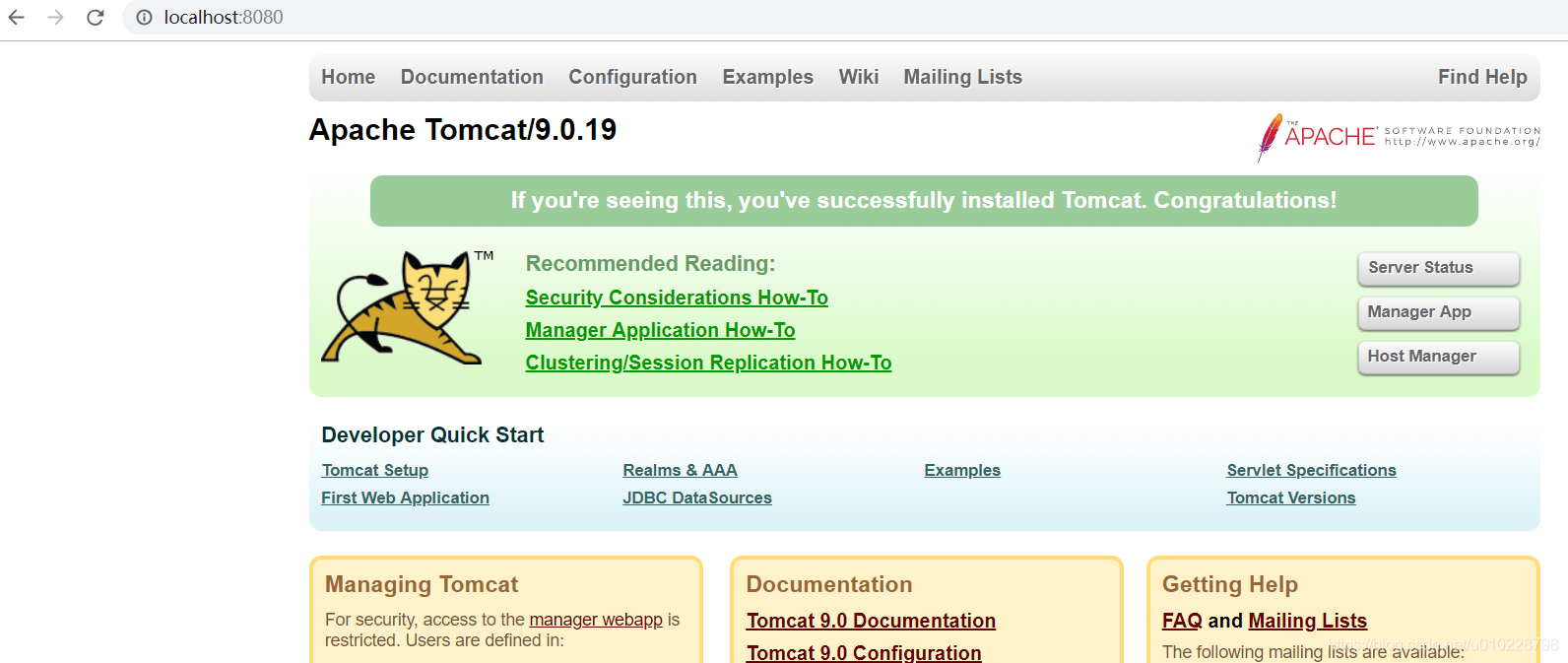Click Find Help in the navigation bar
Viewport: 1568px width, 663px height.
tap(1482, 77)
